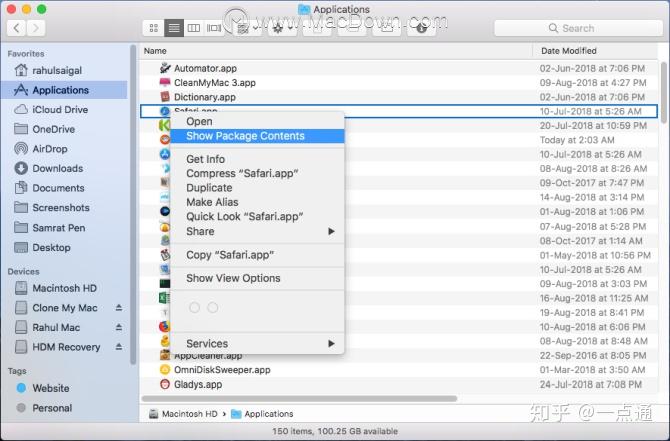This screenshot has height=441, width=670.
Task: Eject the HDM Recovery drive
Action: point(119,347)
